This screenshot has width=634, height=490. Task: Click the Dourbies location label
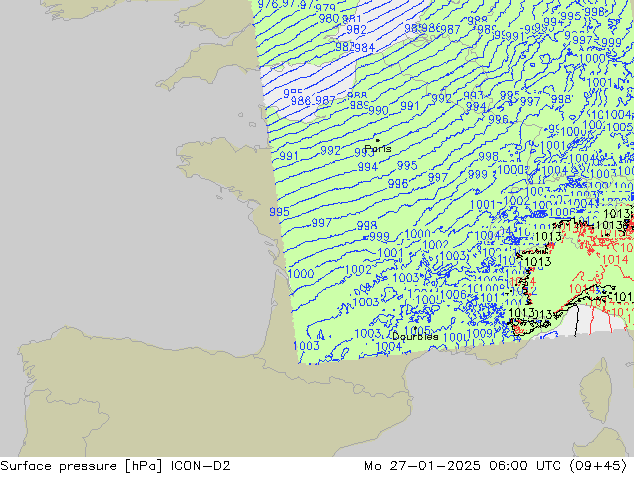click(415, 336)
